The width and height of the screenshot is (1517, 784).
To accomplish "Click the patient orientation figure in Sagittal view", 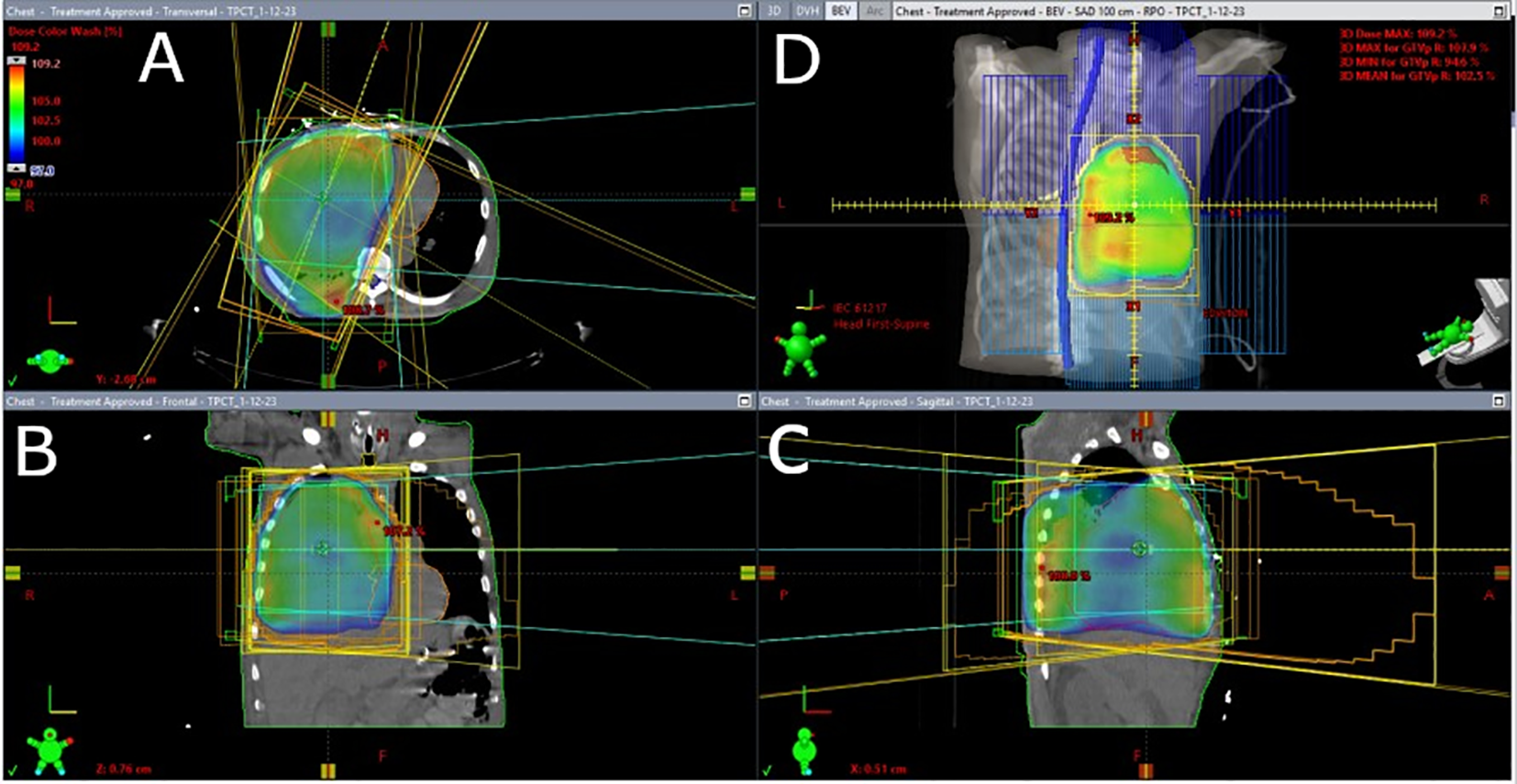I will coord(804,752).
